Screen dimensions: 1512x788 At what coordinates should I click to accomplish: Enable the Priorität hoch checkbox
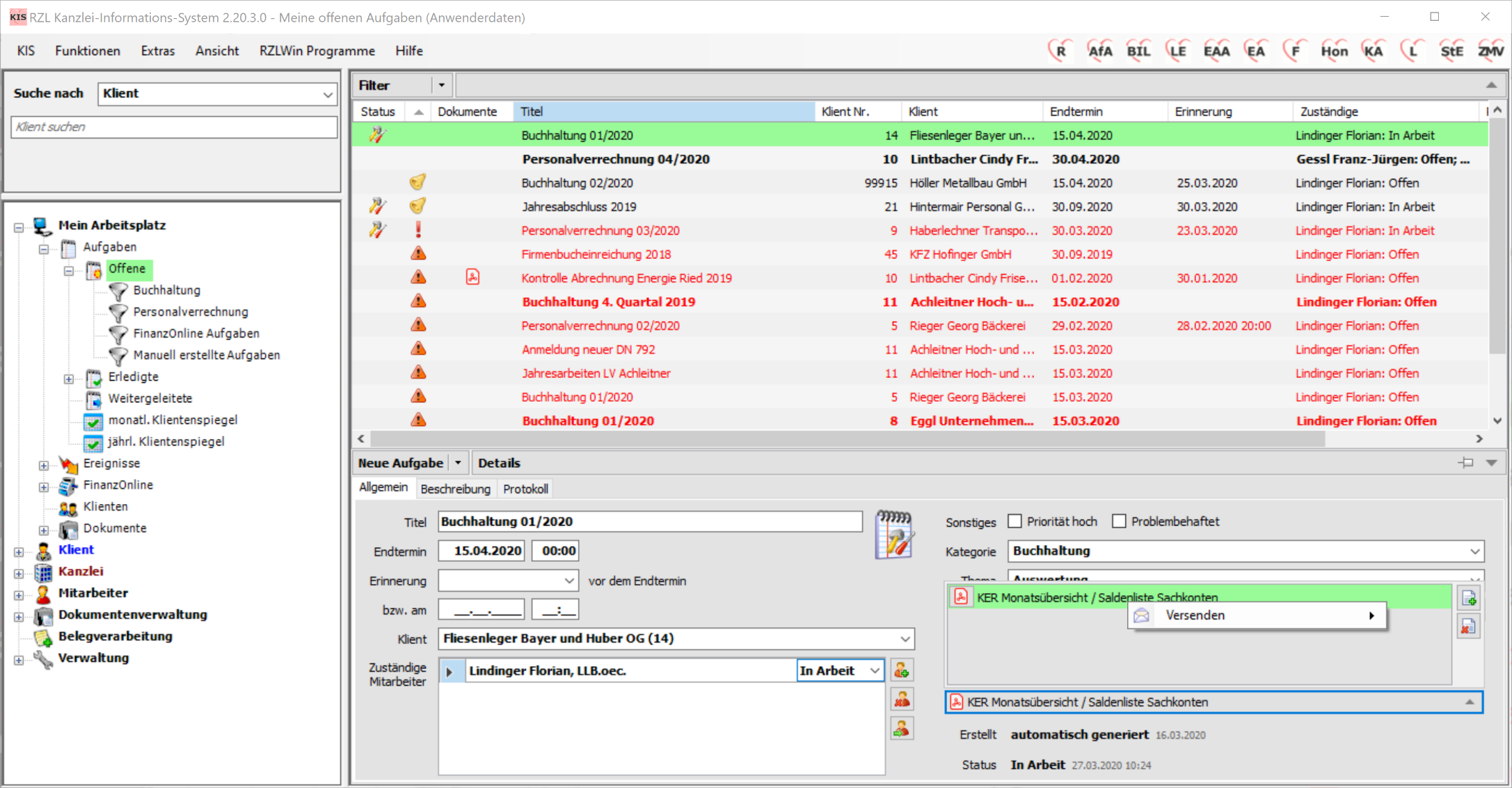1015,521
